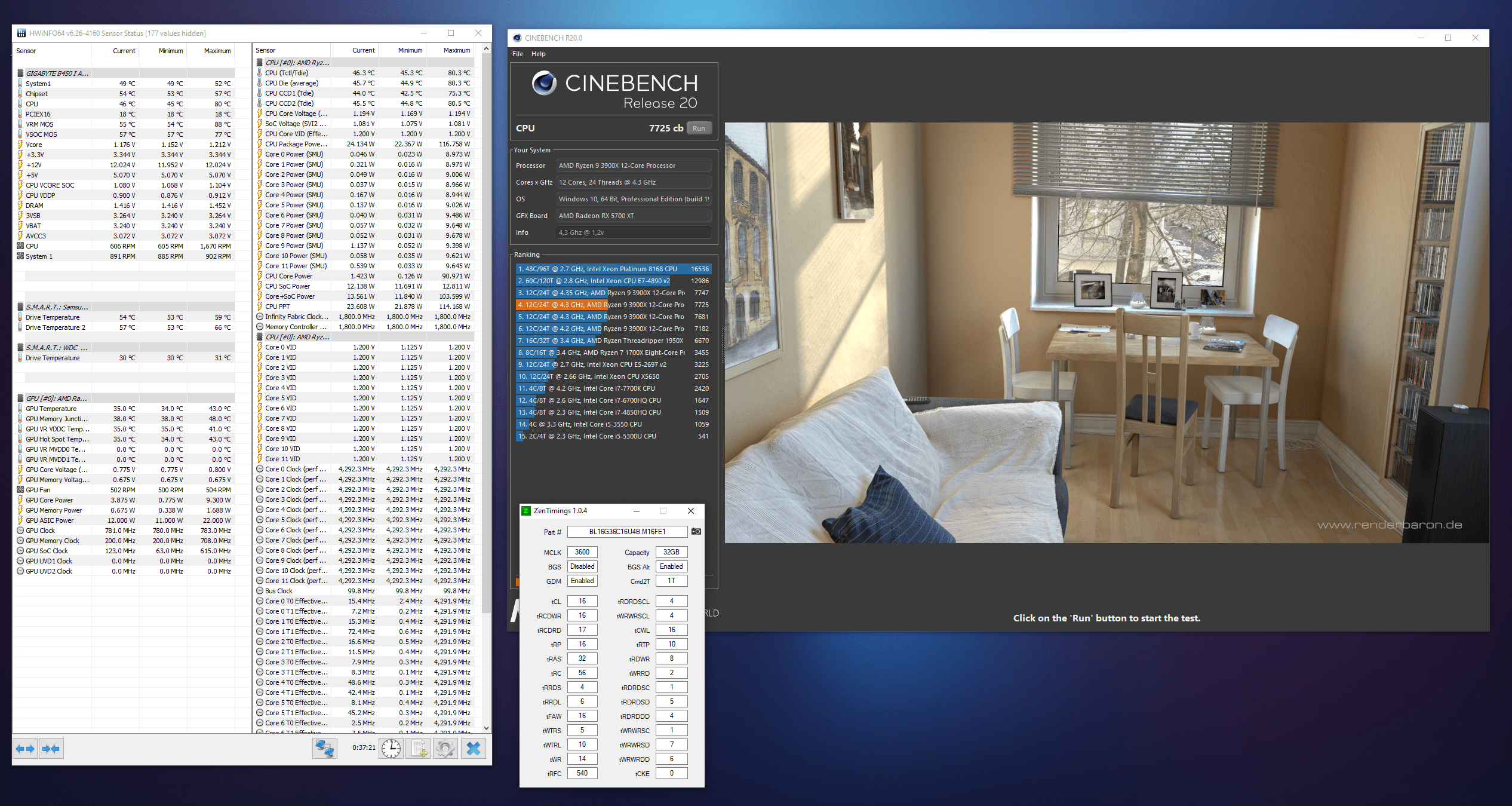Click the GIGABYTE B450 I A... sensor group header

[124, 73]
